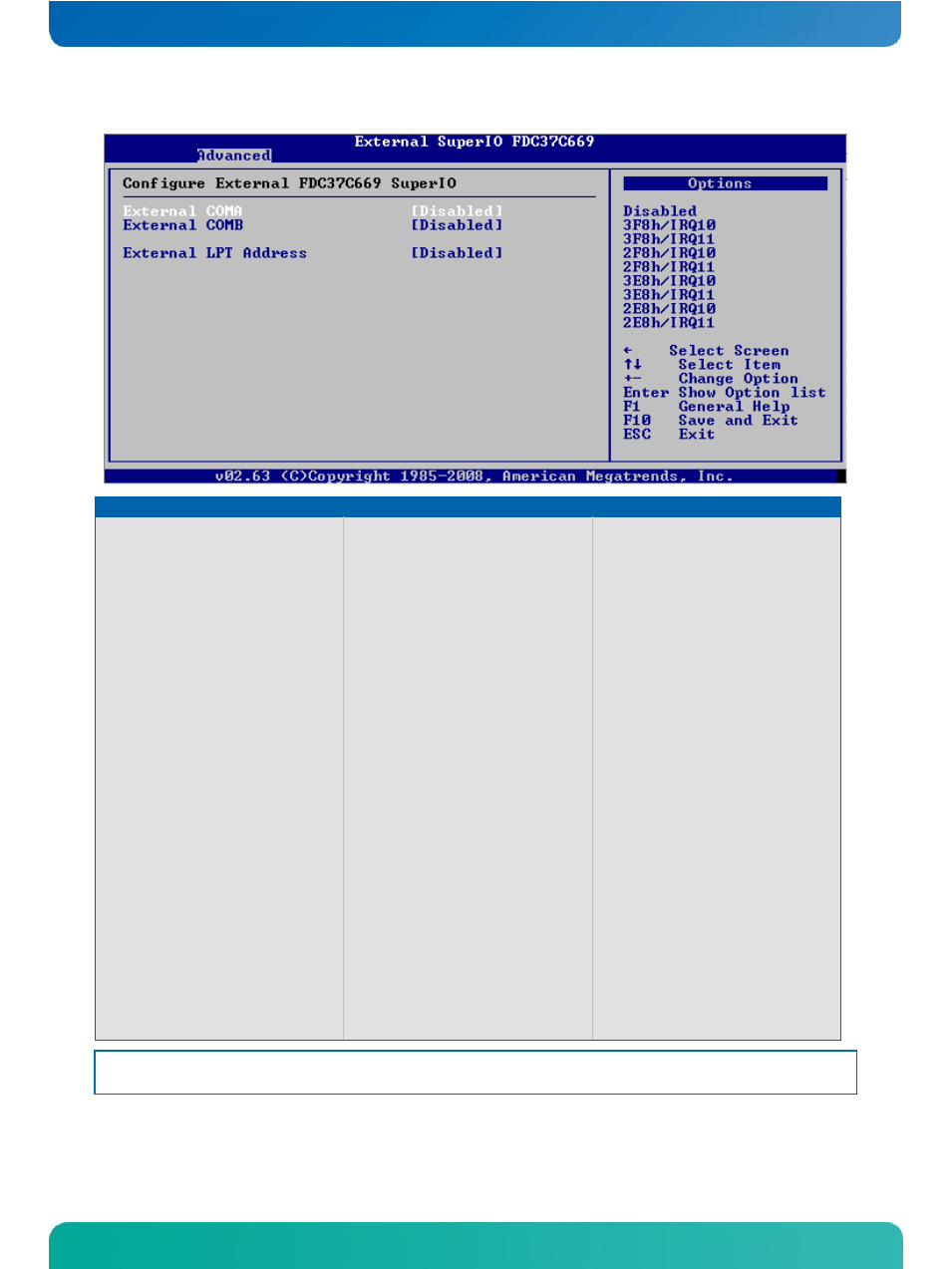Choose the 2F8h/IRQ10 option
The height and width of the screenshot is (1269, 952).
pos(669,253)
